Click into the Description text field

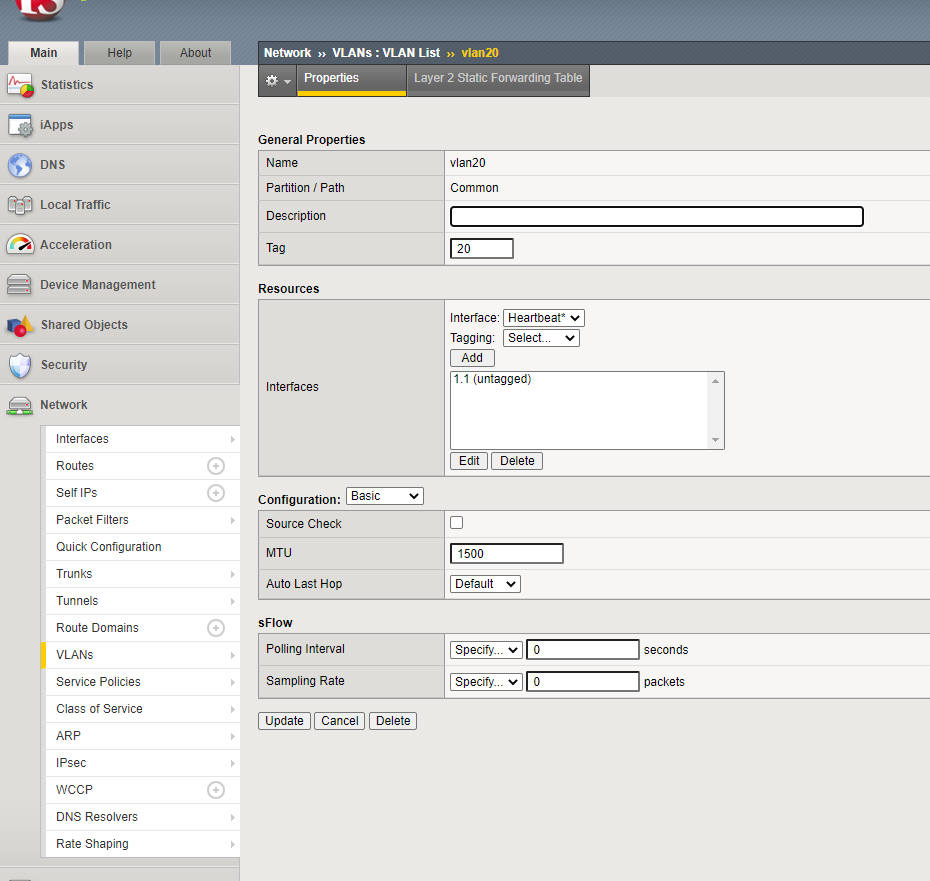(656, 217)
